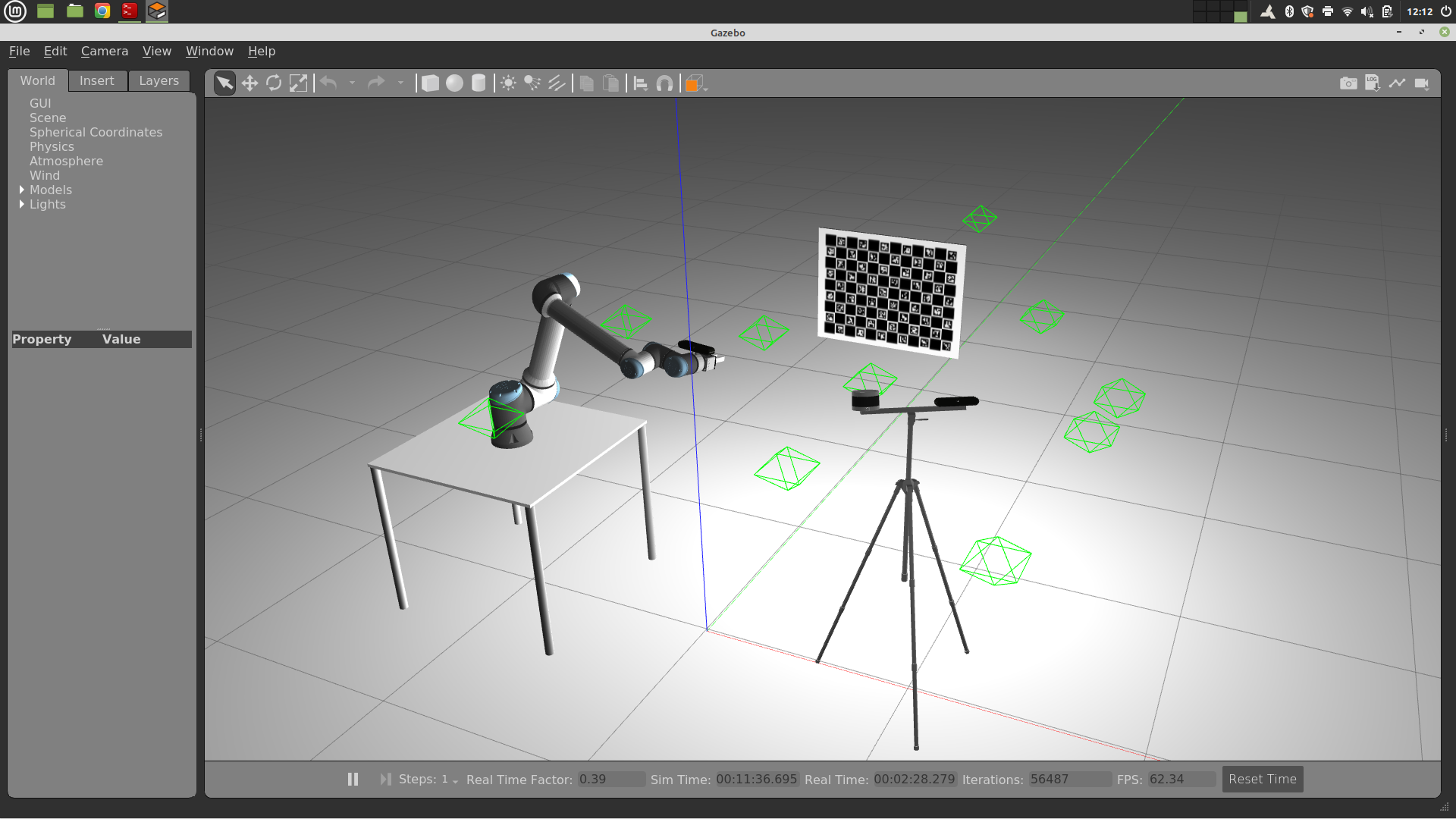Toggle the snap magnet tool
Image resolution: width=1456 pixels, height=819 pixels.
pyautogui.click(x=664, y=83)
